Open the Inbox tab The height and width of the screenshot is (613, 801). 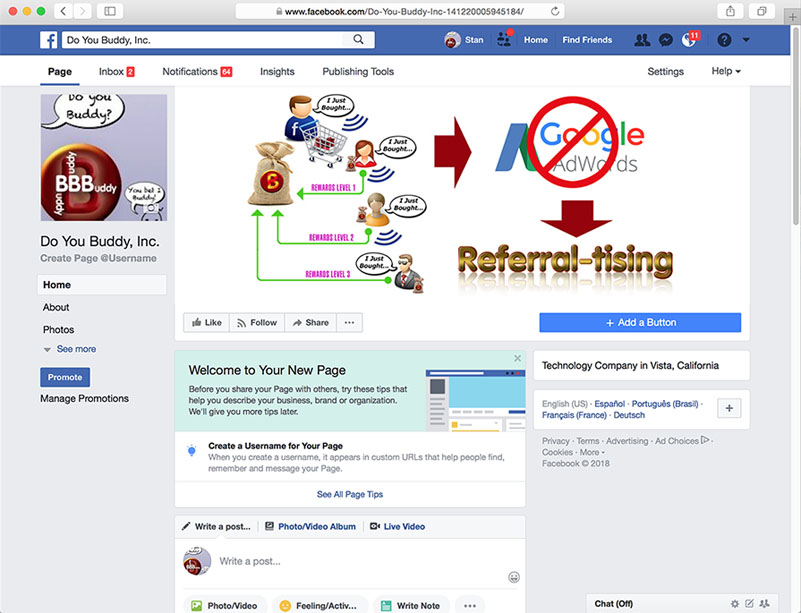click(x=116, y=72)
